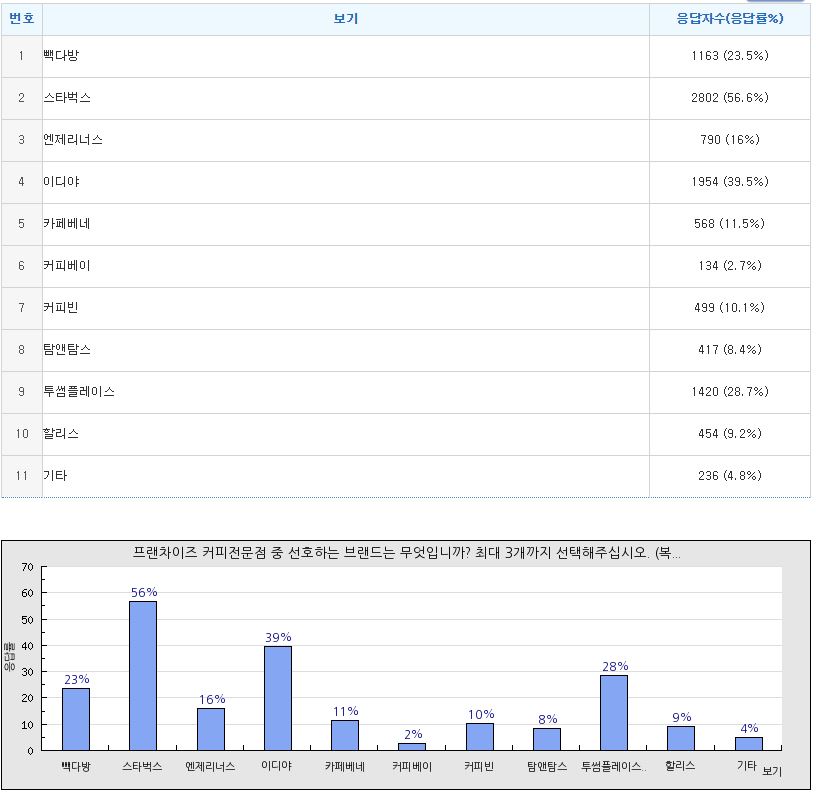
Task: Click the 70 tick on the y-axis
Action: [28, 567]
